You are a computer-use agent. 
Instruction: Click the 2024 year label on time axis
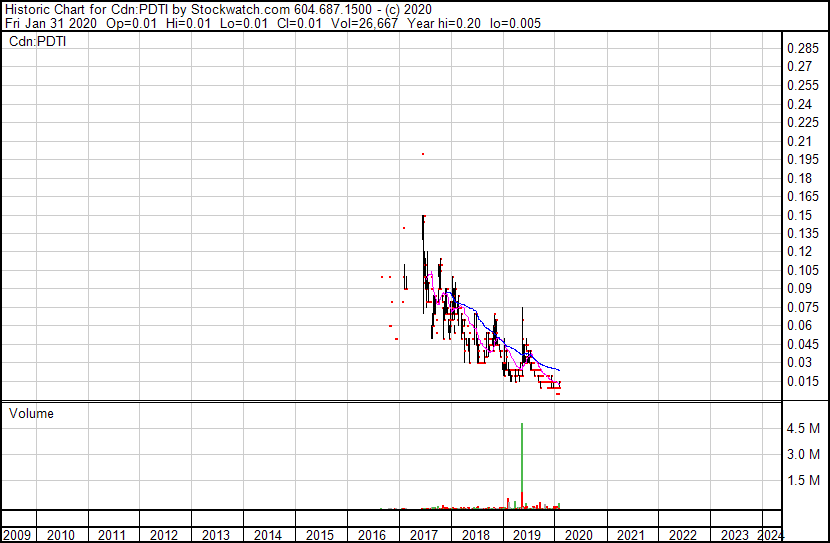click(x=770, y=535)
